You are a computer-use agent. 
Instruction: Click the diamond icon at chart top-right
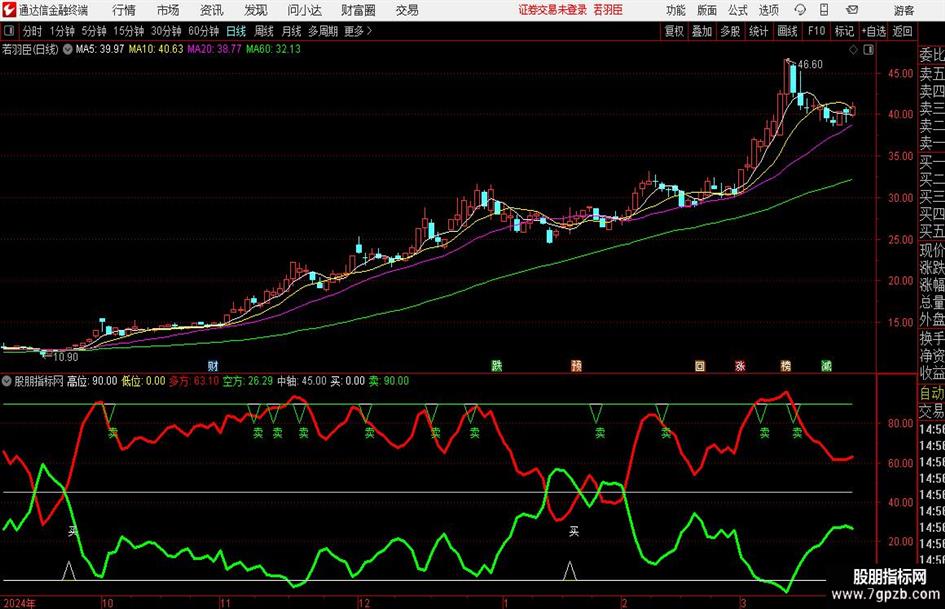(x=853, y=50)
